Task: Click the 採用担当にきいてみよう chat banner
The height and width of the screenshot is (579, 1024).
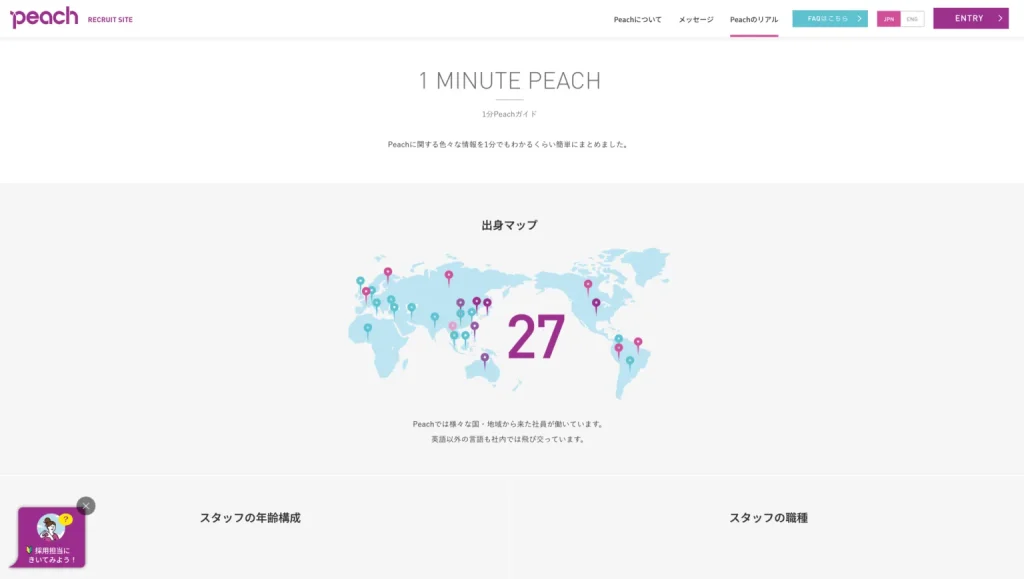Action: (52, 556)
